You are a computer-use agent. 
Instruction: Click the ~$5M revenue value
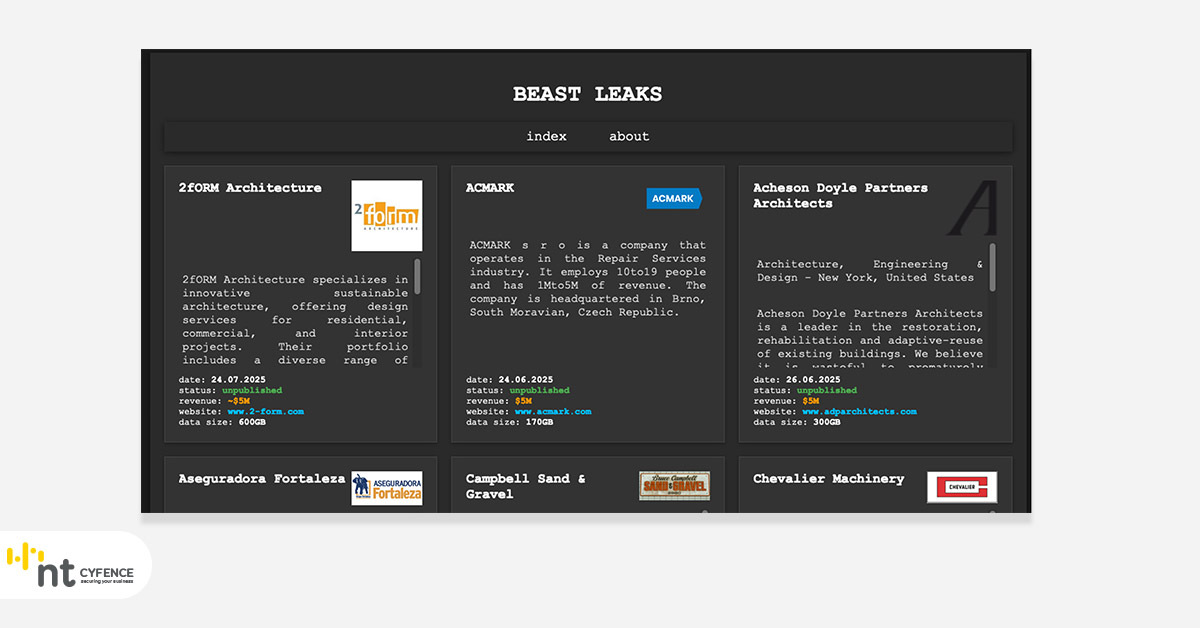tap(238, 401)
